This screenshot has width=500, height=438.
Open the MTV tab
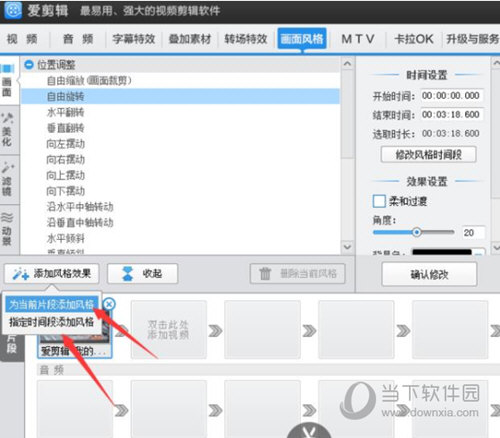coord(358,39)
